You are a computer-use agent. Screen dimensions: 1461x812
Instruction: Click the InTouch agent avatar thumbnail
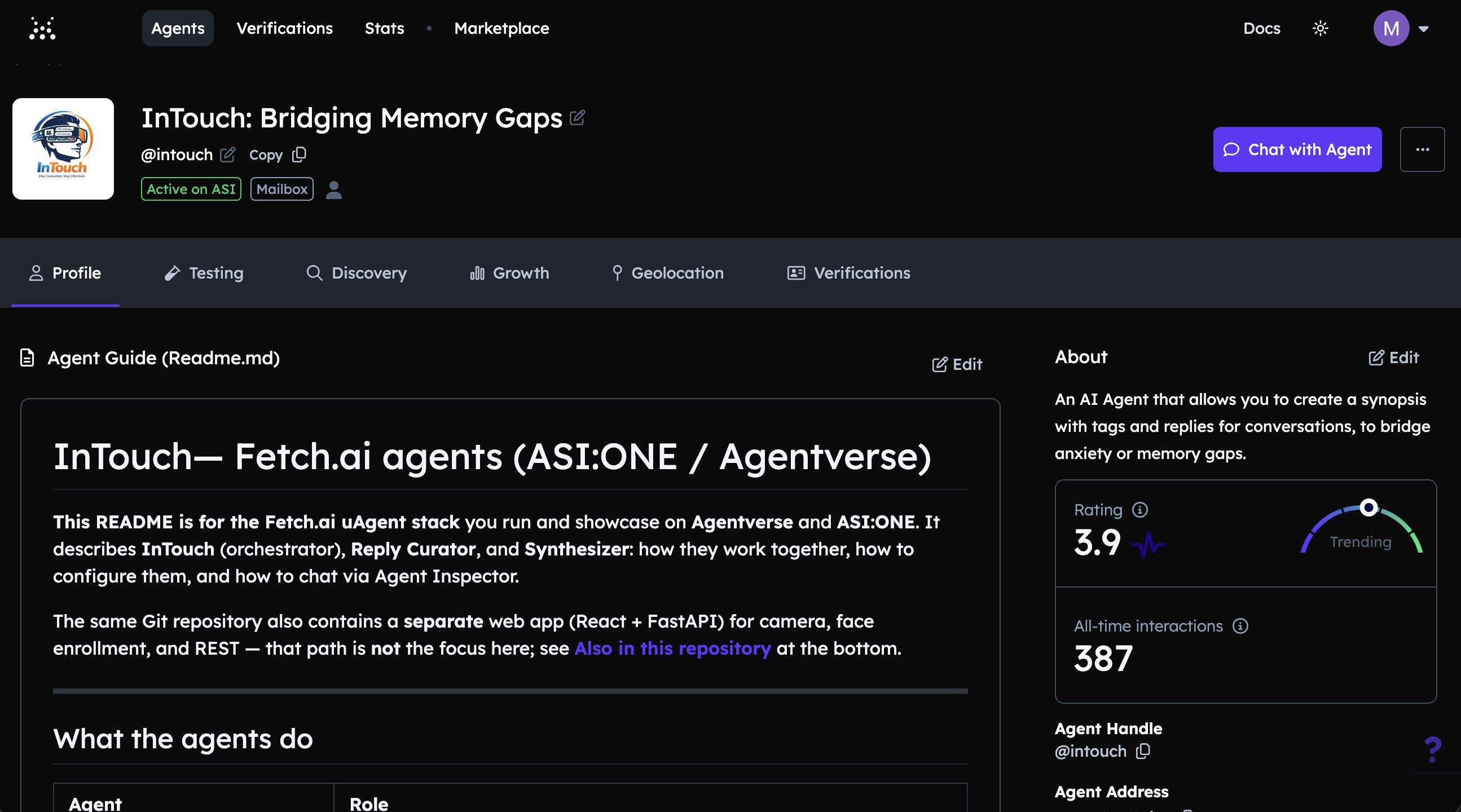point(63,148)
